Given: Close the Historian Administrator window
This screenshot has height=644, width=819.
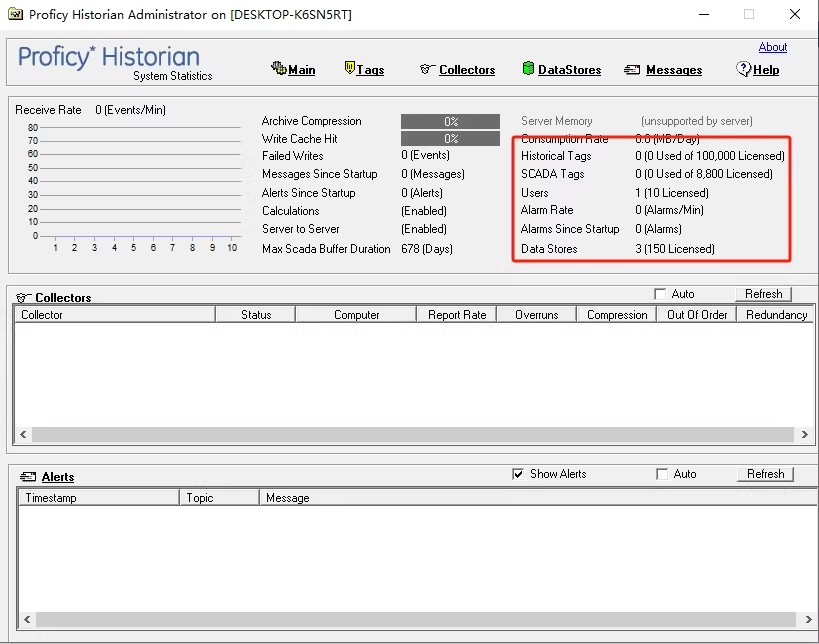Looking at the screenshot, I should pyautogui.click(x=794, y=14).
